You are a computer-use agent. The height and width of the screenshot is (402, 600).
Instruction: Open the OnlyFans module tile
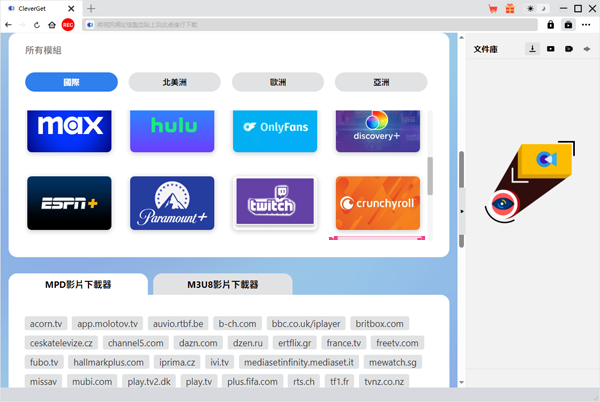pyautogui.click(x=275, y=131)
